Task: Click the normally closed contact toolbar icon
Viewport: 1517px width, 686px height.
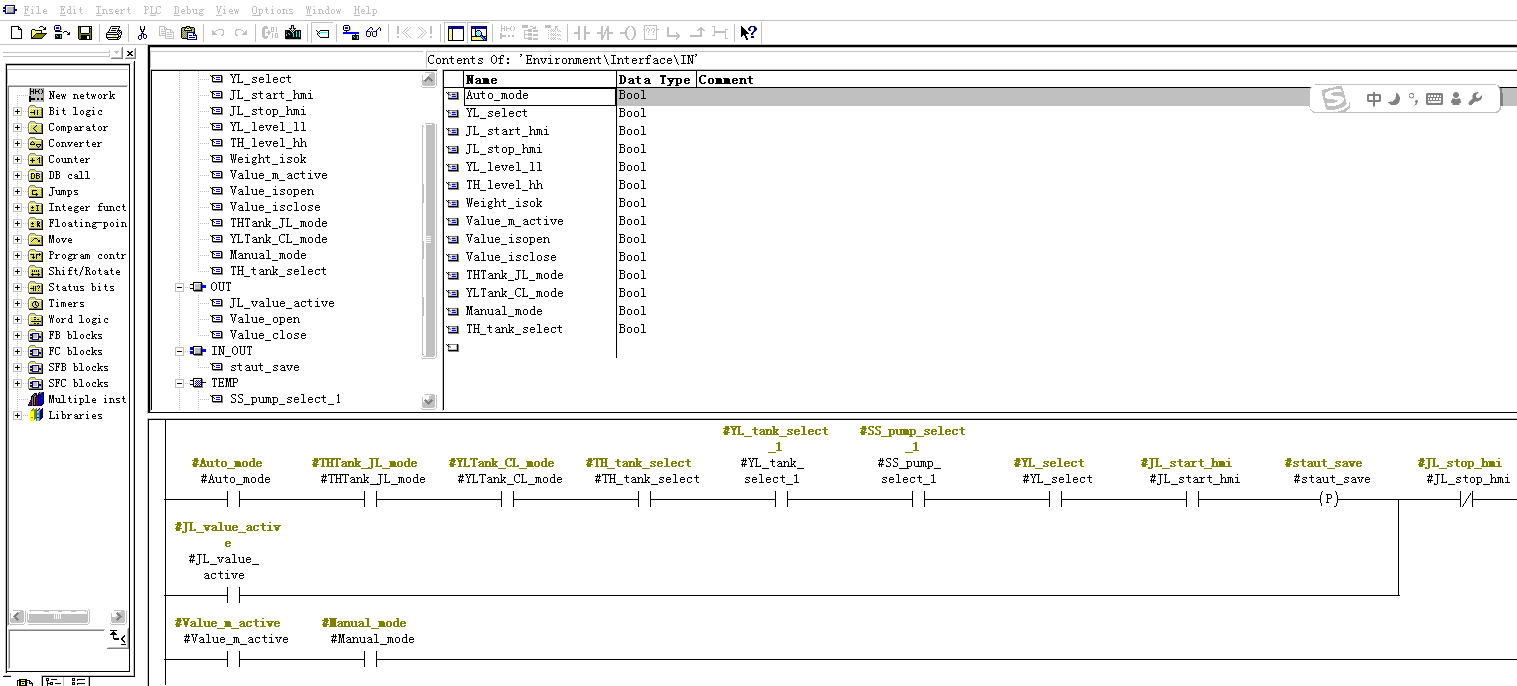Action: (604, 33)
